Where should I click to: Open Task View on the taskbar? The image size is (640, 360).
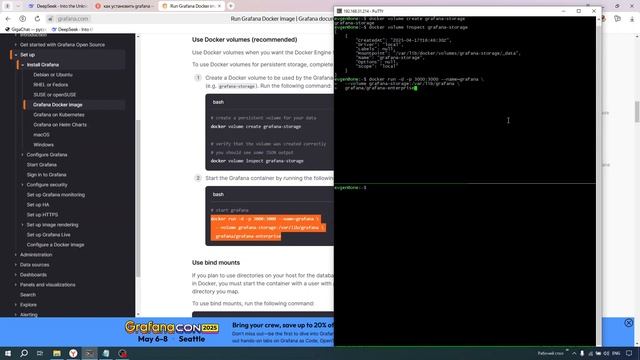tap(40, 353)
